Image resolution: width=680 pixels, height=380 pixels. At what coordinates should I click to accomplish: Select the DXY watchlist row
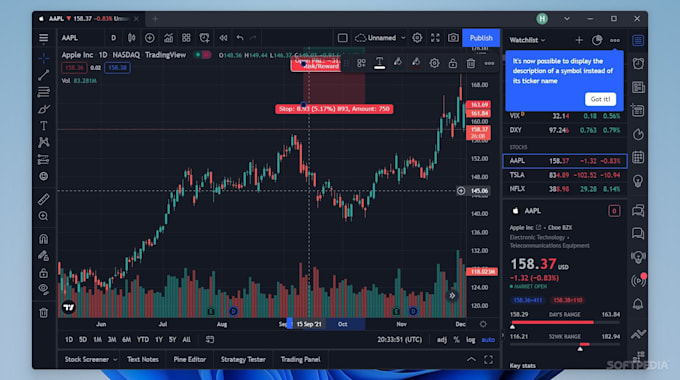(565, 130)
